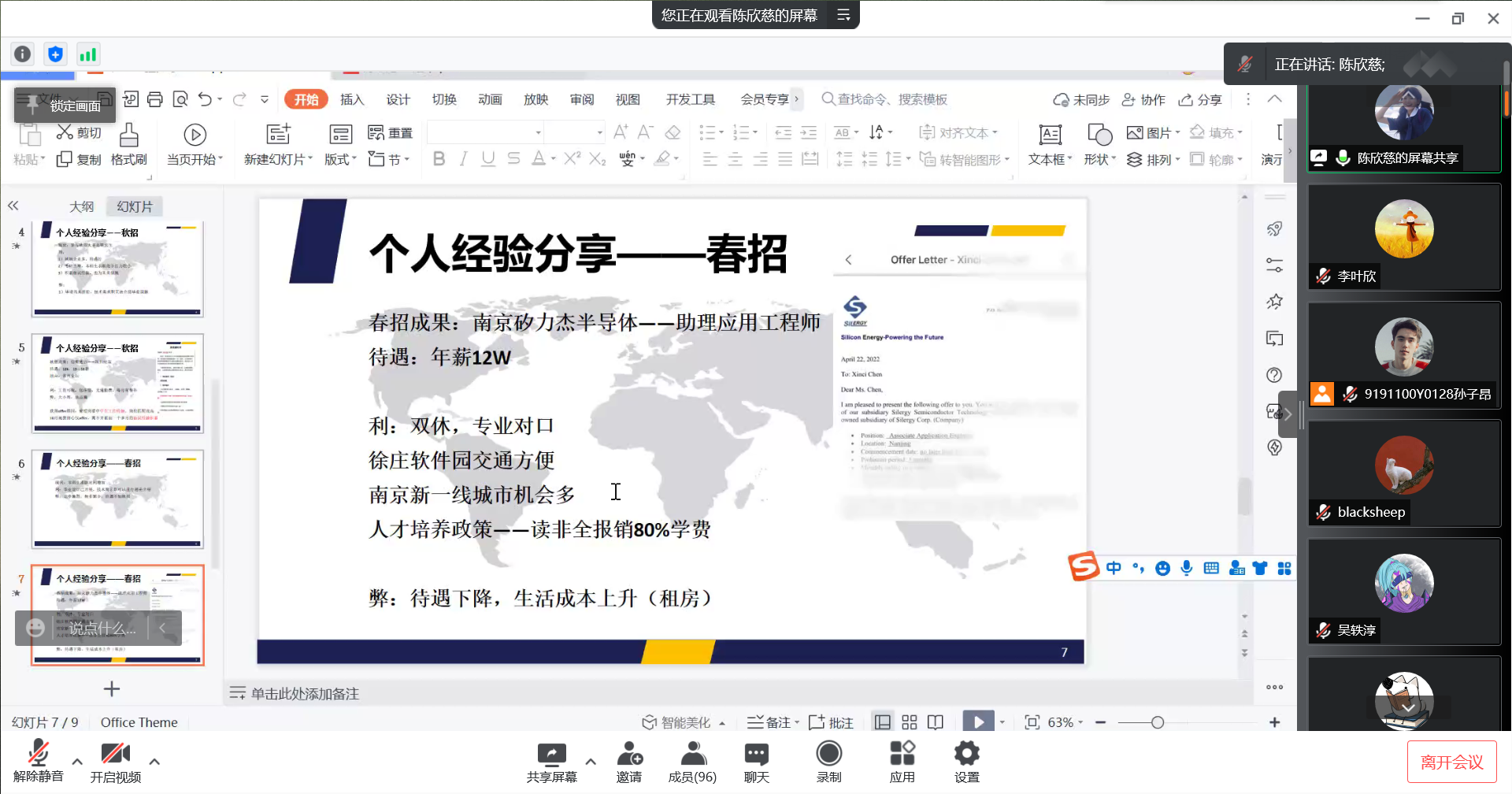1512x794 pixels.
Task: Click the 锁定画面 lock screen button
Action: [65, 106]
